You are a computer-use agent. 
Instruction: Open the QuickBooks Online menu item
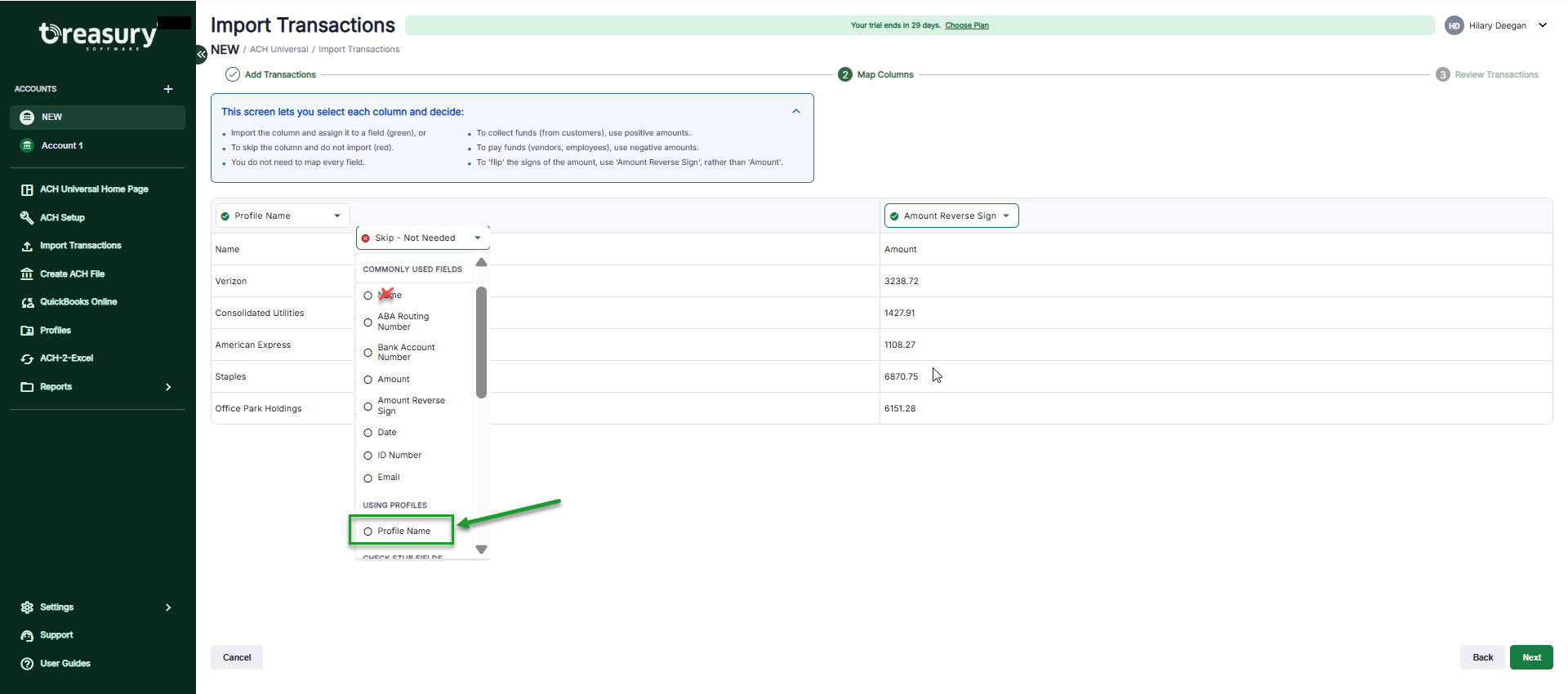pyautogui.click(x=78, y=302)
